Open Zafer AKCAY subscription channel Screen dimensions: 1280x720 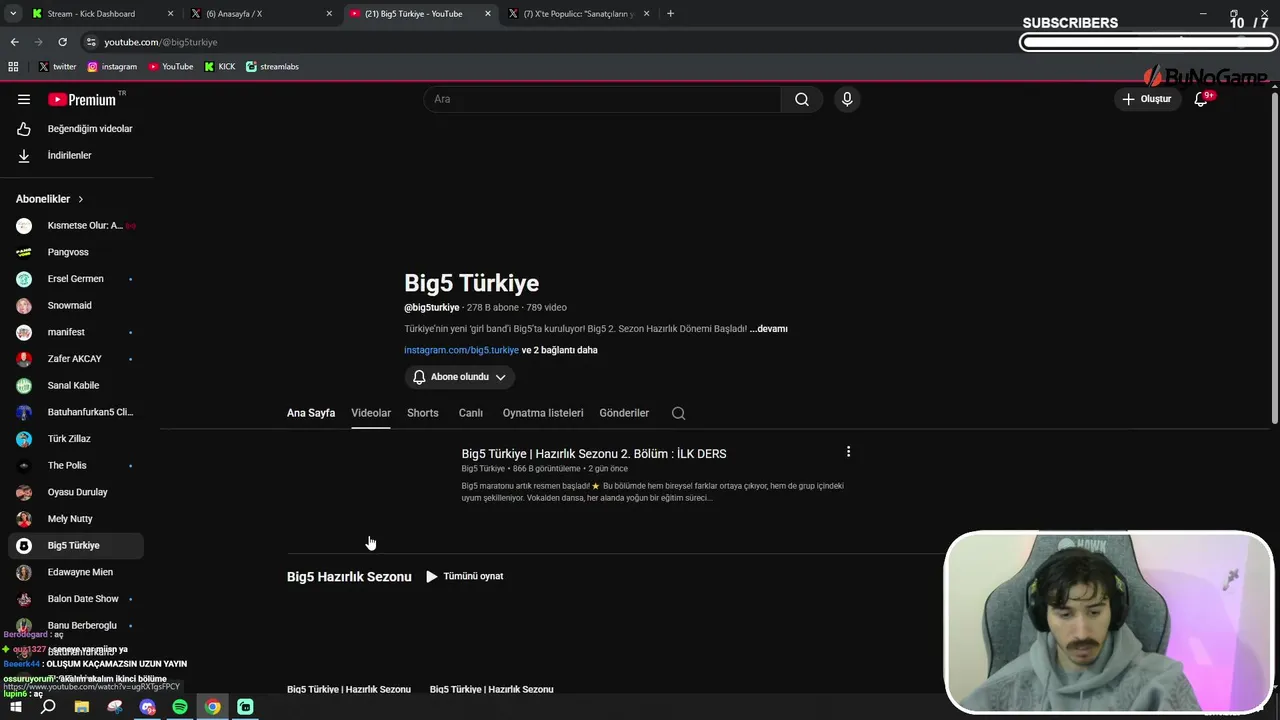pyautogui.click(x=76, y=359)
